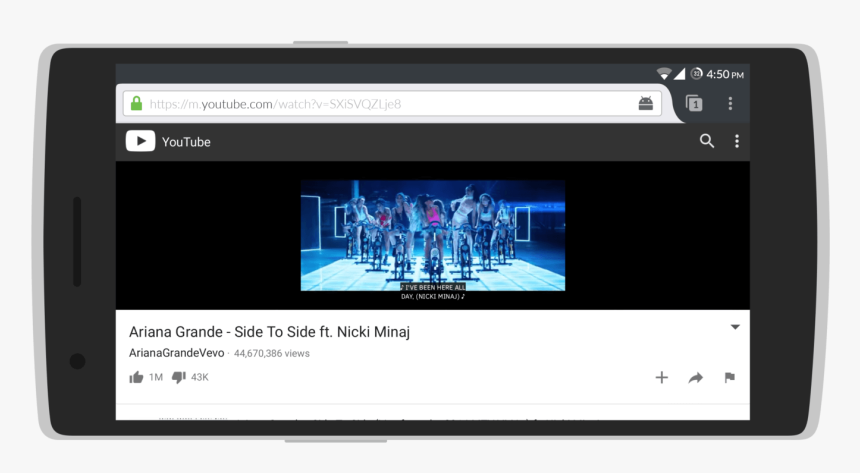
Task: Like the video with thumbs up
Action: pos(136,377)
